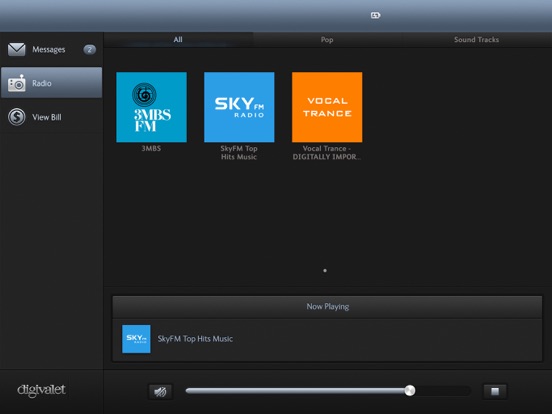The image size is (552, 414).
Task: Click the digivalet logo
Action: 42,390
